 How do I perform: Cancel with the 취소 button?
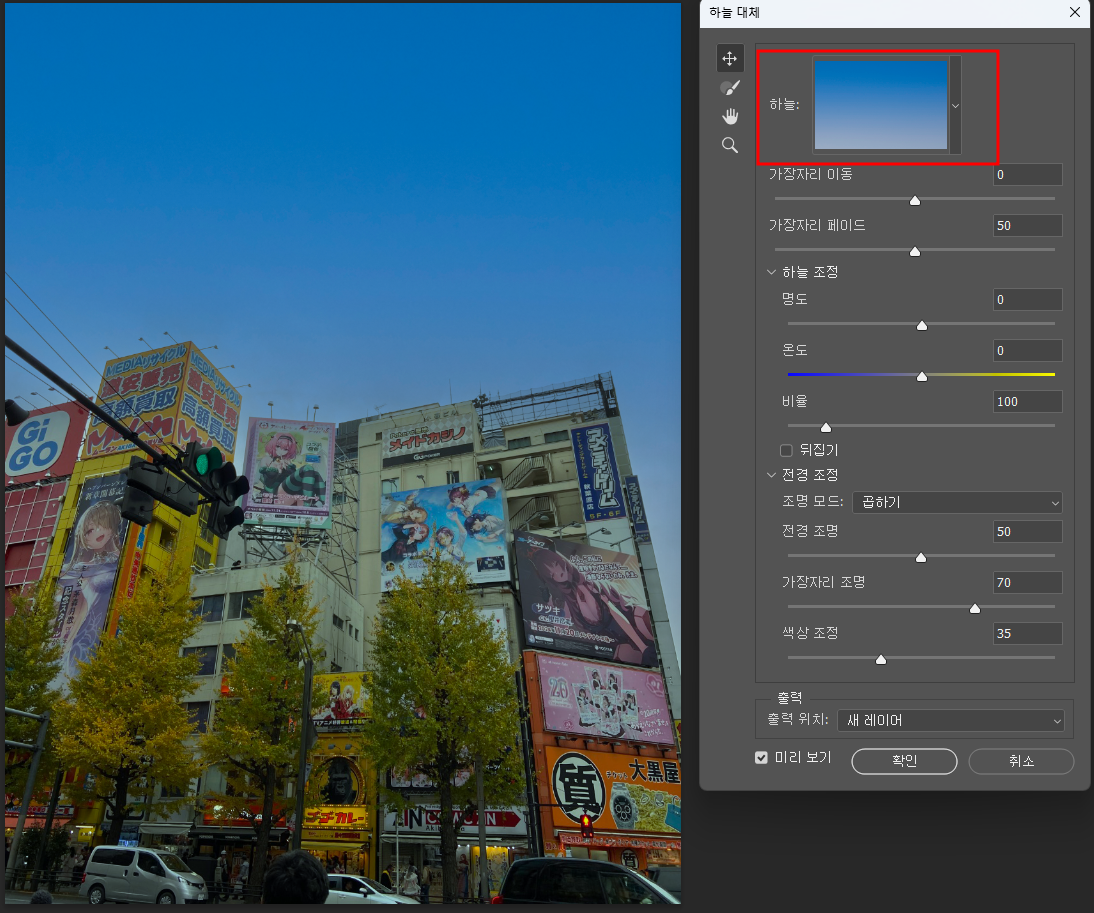1021,761
